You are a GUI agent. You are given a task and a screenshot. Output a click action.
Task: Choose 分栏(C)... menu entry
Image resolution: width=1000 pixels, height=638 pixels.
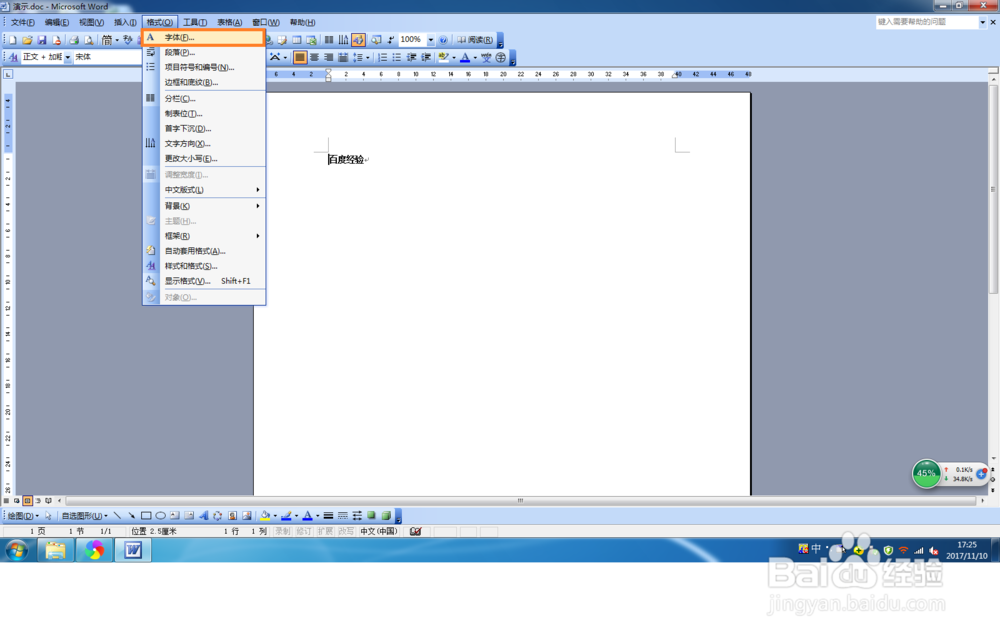(x=203, y=98)
